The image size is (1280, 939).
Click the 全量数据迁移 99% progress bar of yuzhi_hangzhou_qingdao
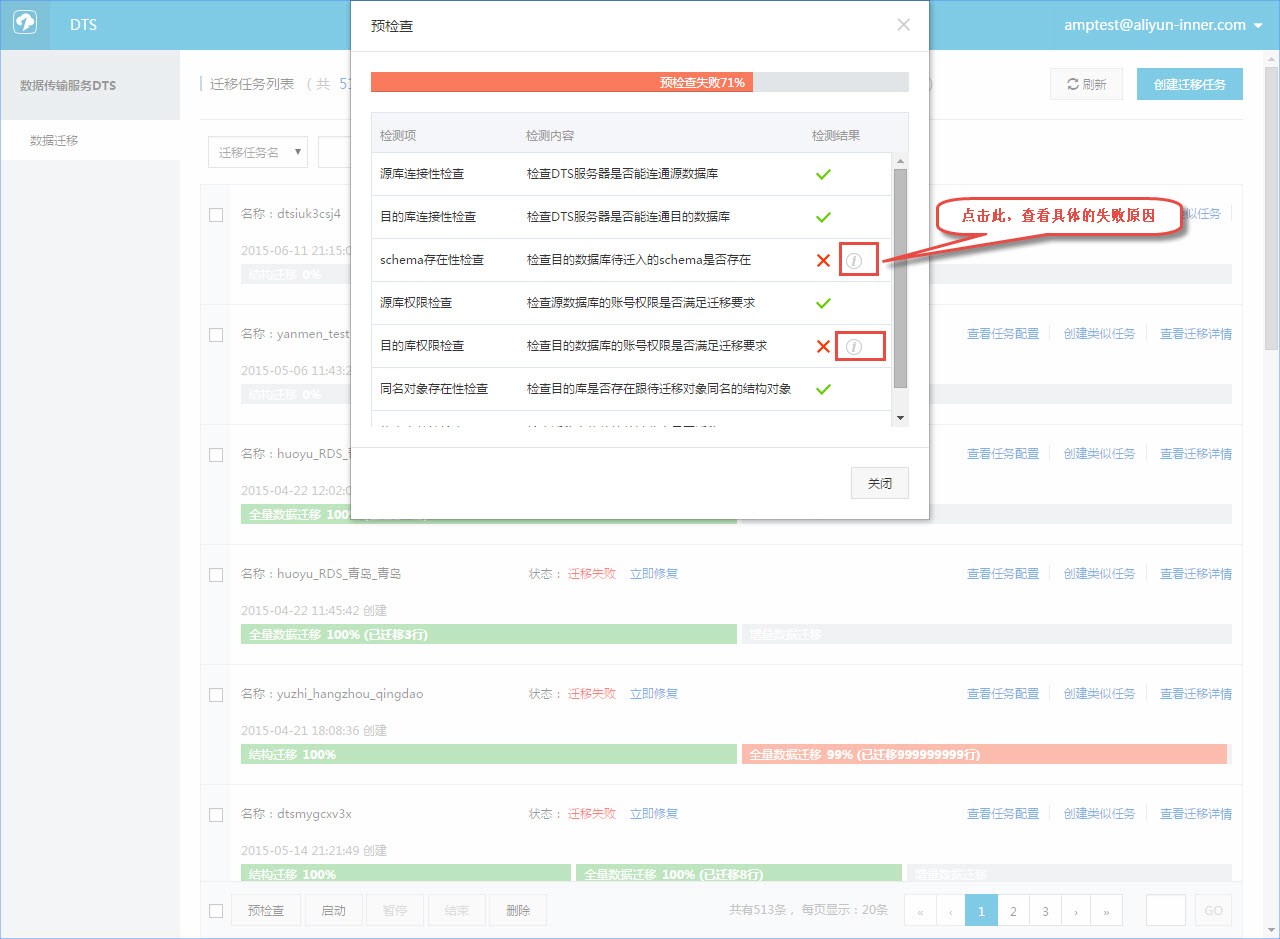984,754
